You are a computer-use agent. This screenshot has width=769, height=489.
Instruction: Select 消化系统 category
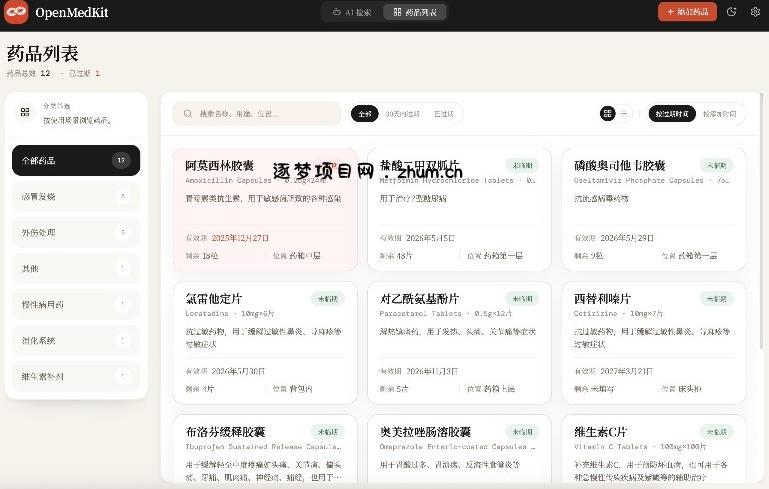pos(76,340)
